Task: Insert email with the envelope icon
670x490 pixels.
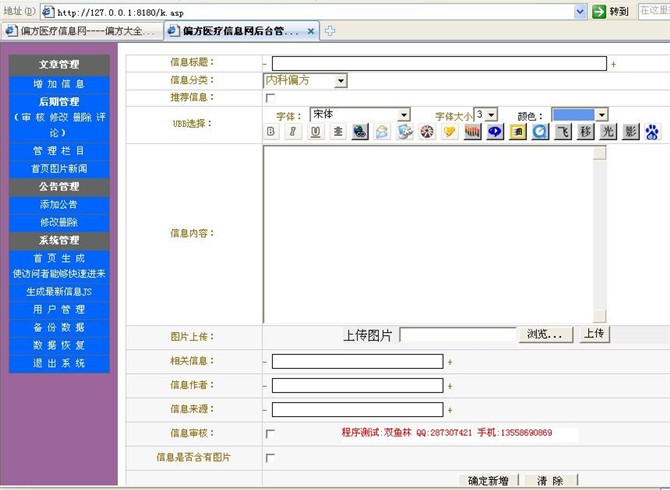Action: 382,132
